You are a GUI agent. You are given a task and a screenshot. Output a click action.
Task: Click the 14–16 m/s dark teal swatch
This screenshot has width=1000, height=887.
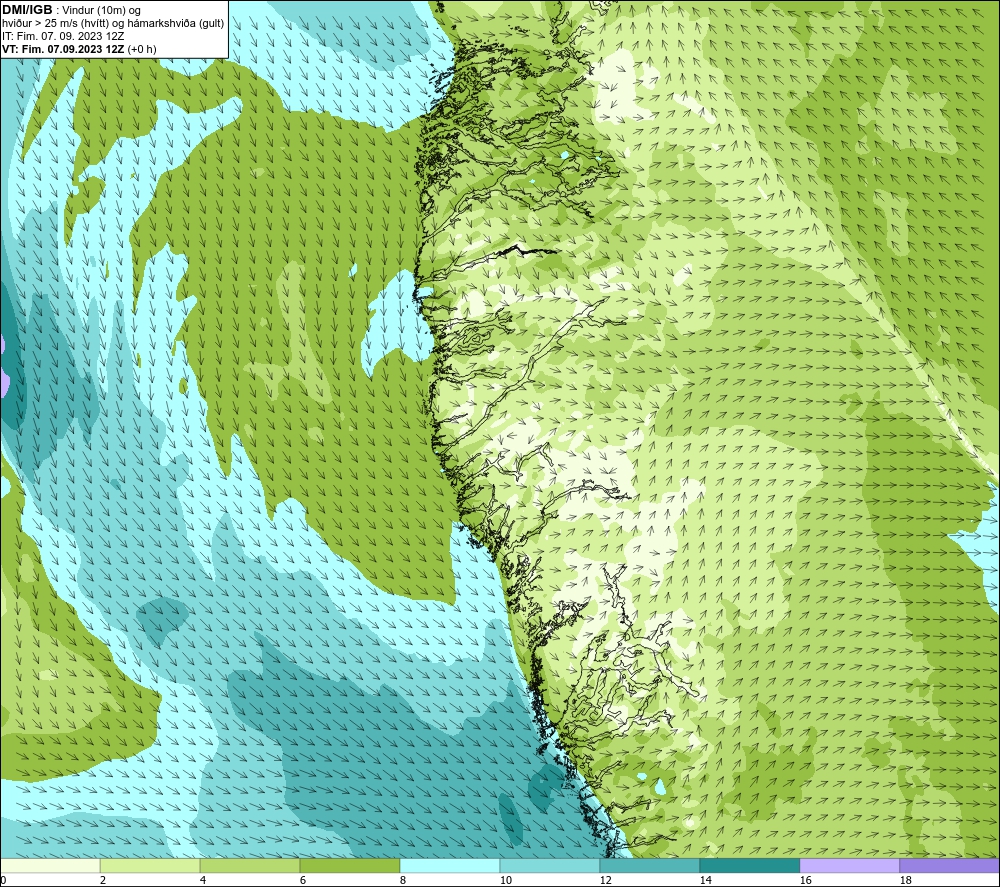(x=749, y=865)
